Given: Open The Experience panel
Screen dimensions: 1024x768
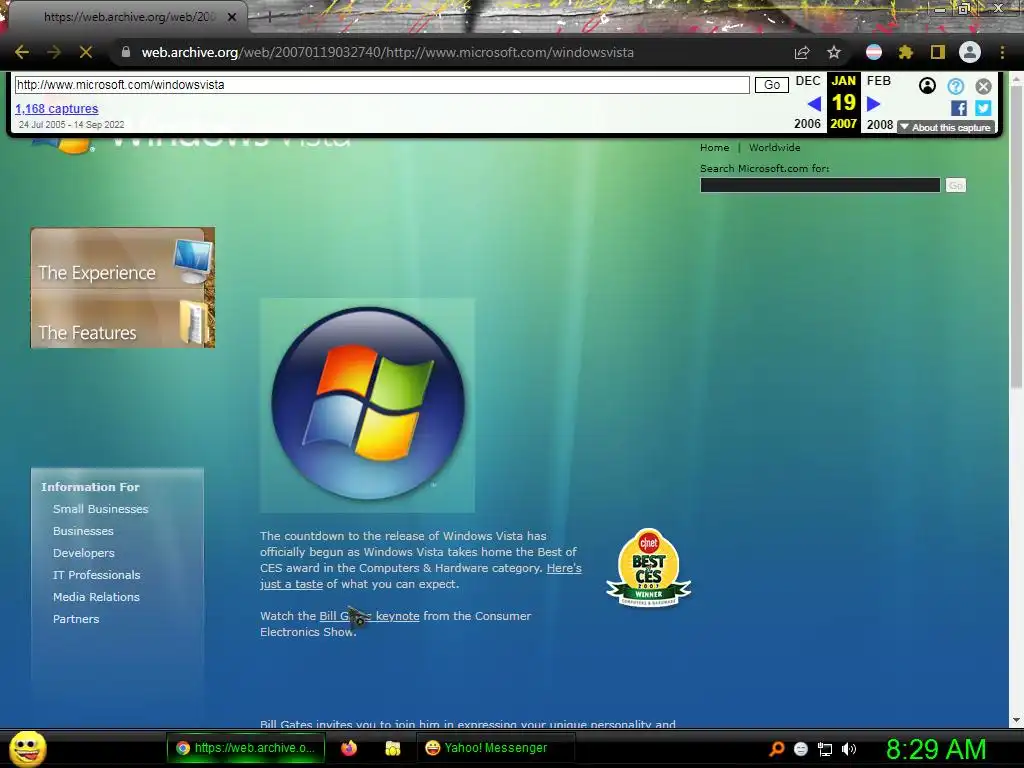Looking at the screenshot, I should pos(123,259).
